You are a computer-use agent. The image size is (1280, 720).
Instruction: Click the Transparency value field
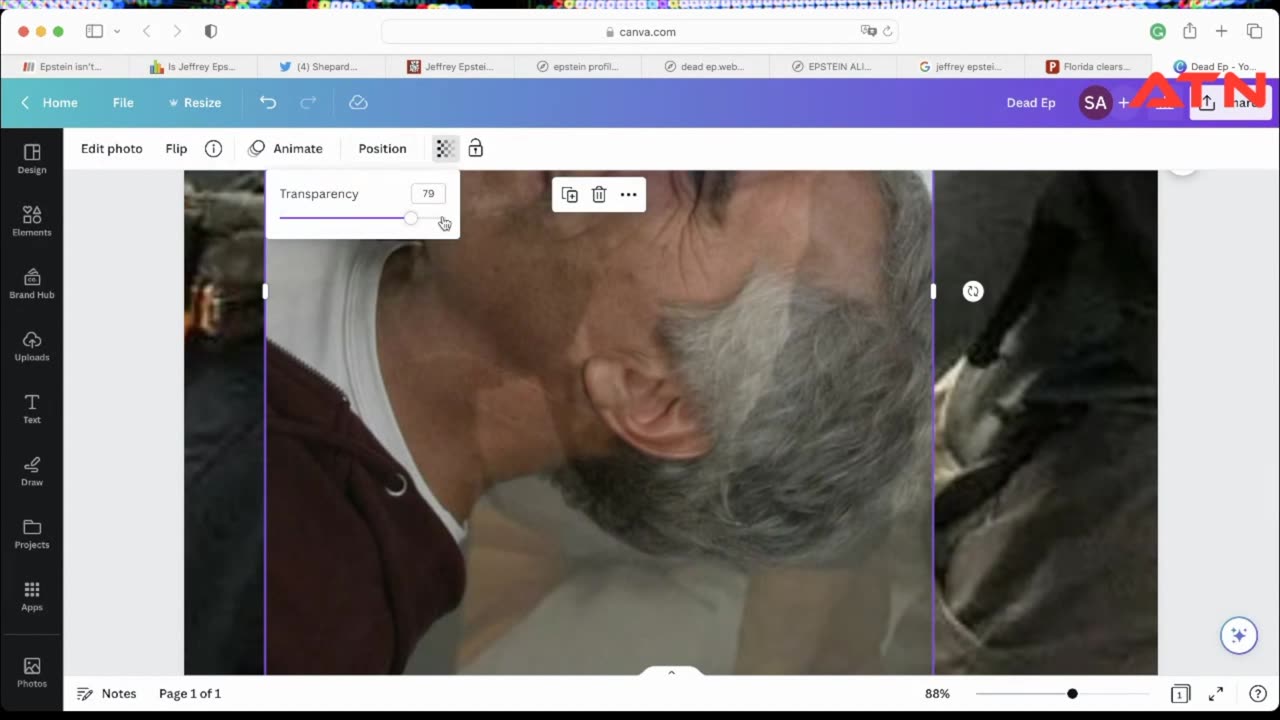point(428,194)
